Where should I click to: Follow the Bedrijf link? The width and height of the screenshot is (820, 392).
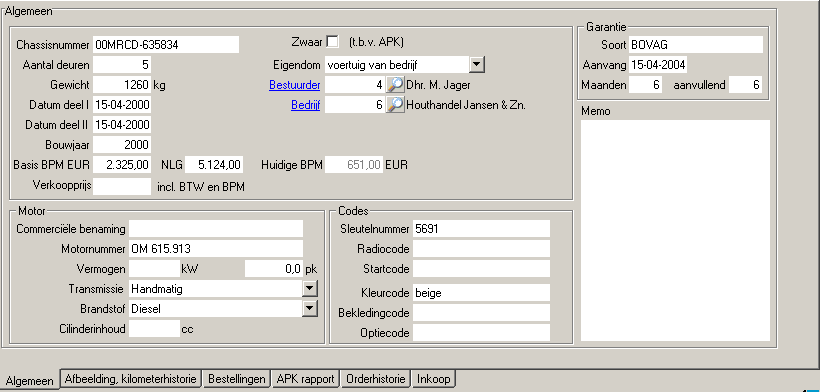point(305,105)
